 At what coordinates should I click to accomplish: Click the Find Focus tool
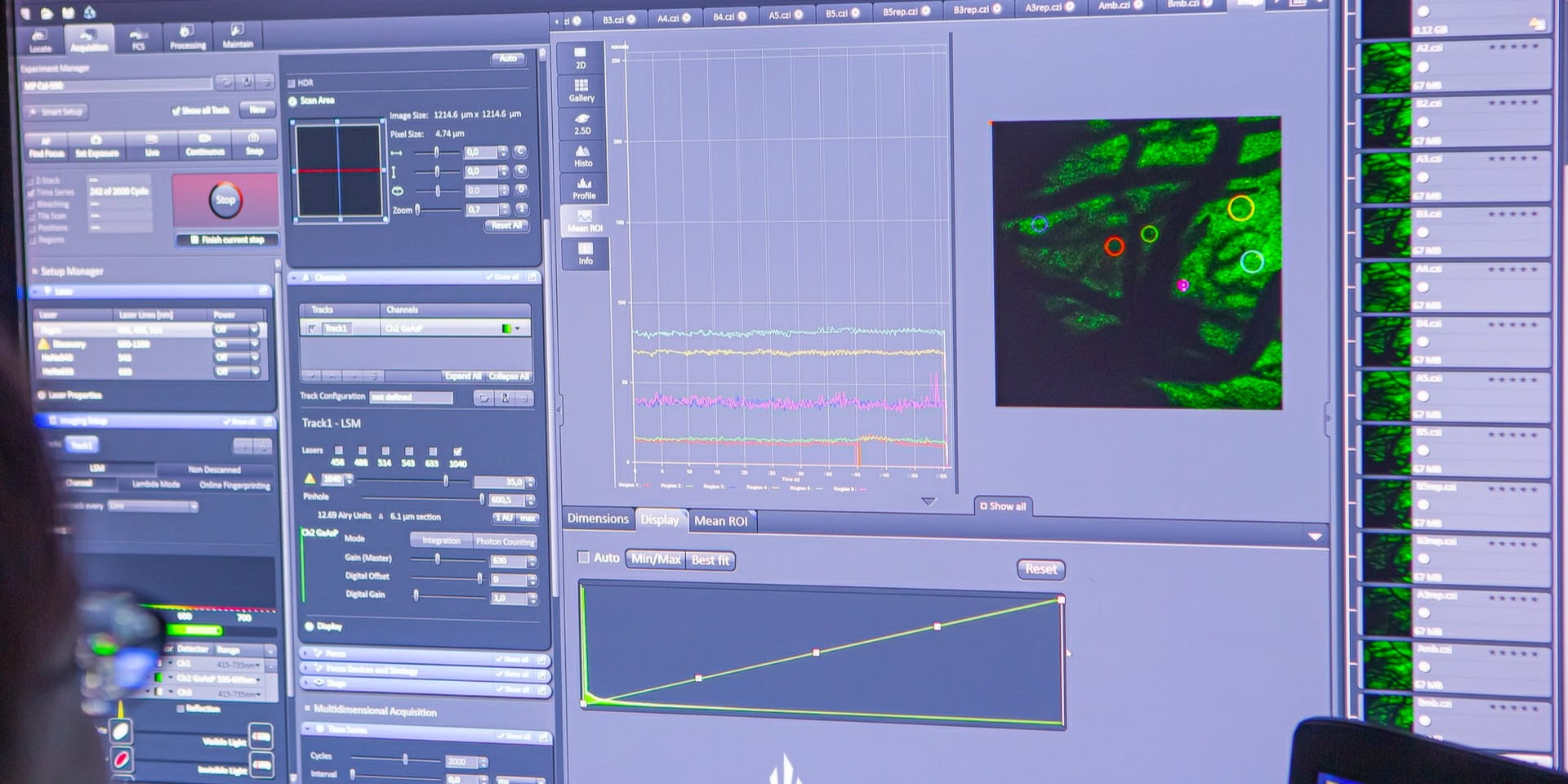pyautogui.click(x=47, y=146)
